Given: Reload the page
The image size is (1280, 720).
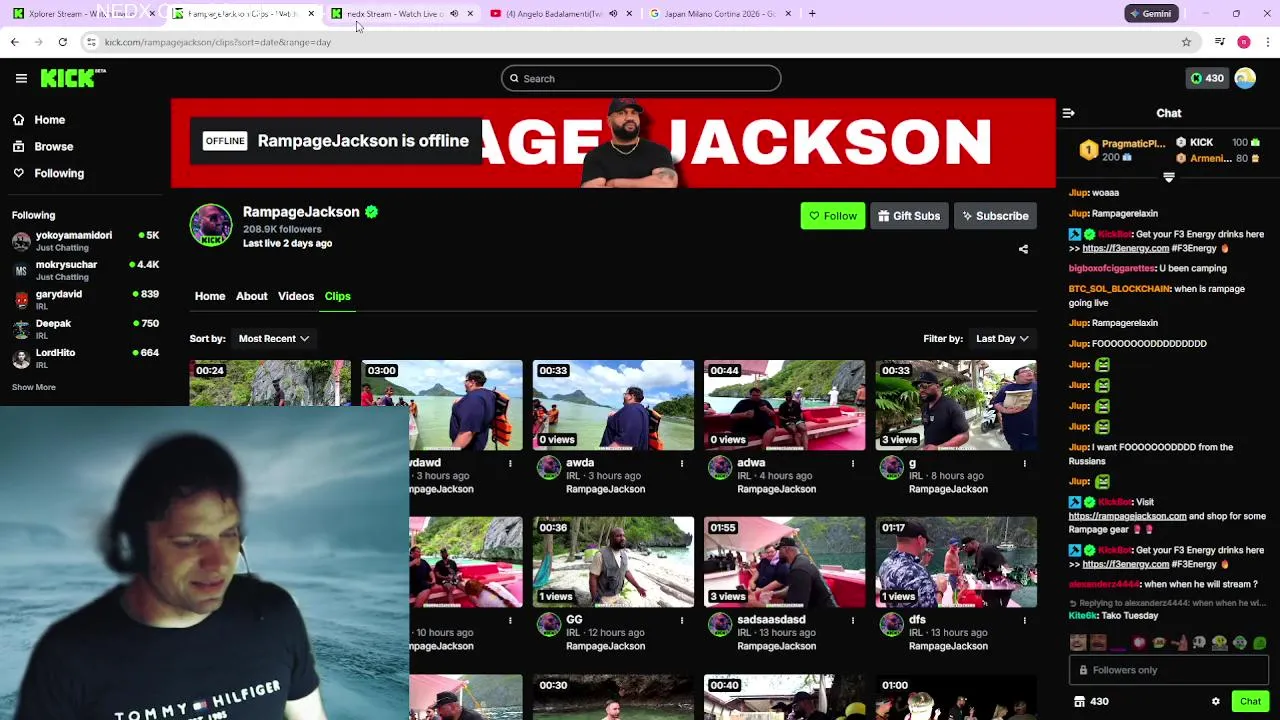Looking at the screenshot, I should [x=62, y=42].
